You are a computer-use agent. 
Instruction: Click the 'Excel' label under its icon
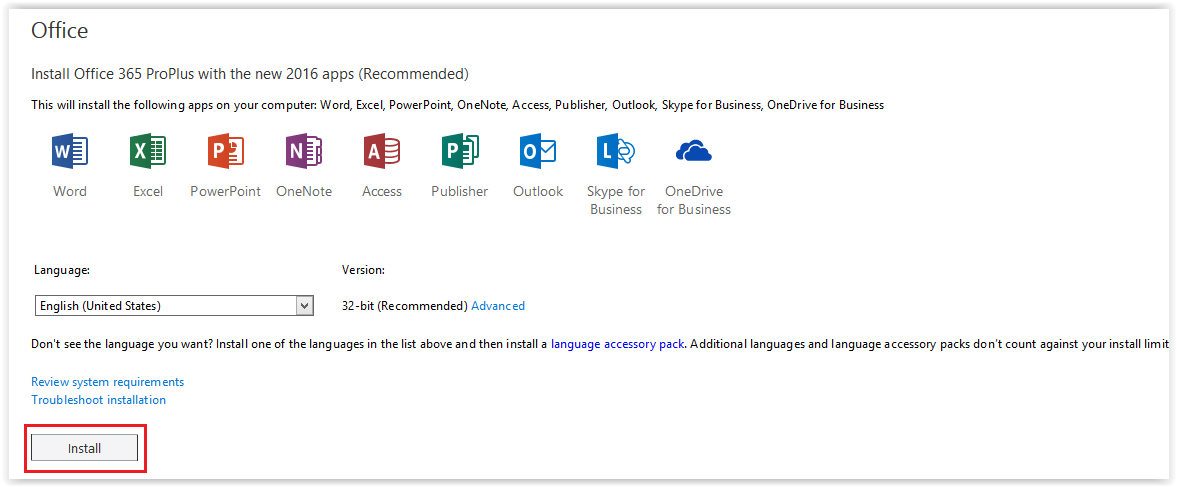tap(148, 191)
